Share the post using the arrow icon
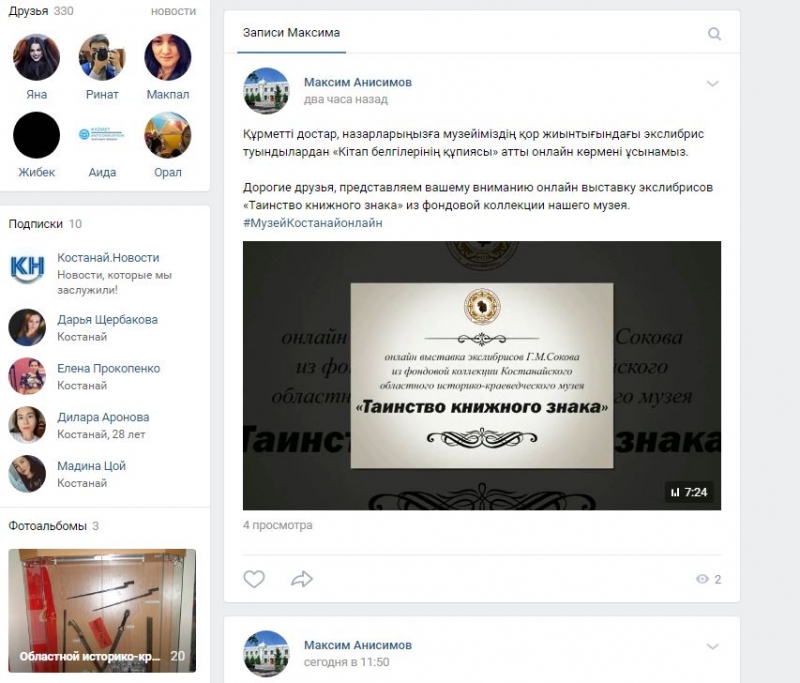The height and width of the screenshot is (683, 800). [302, 579]
